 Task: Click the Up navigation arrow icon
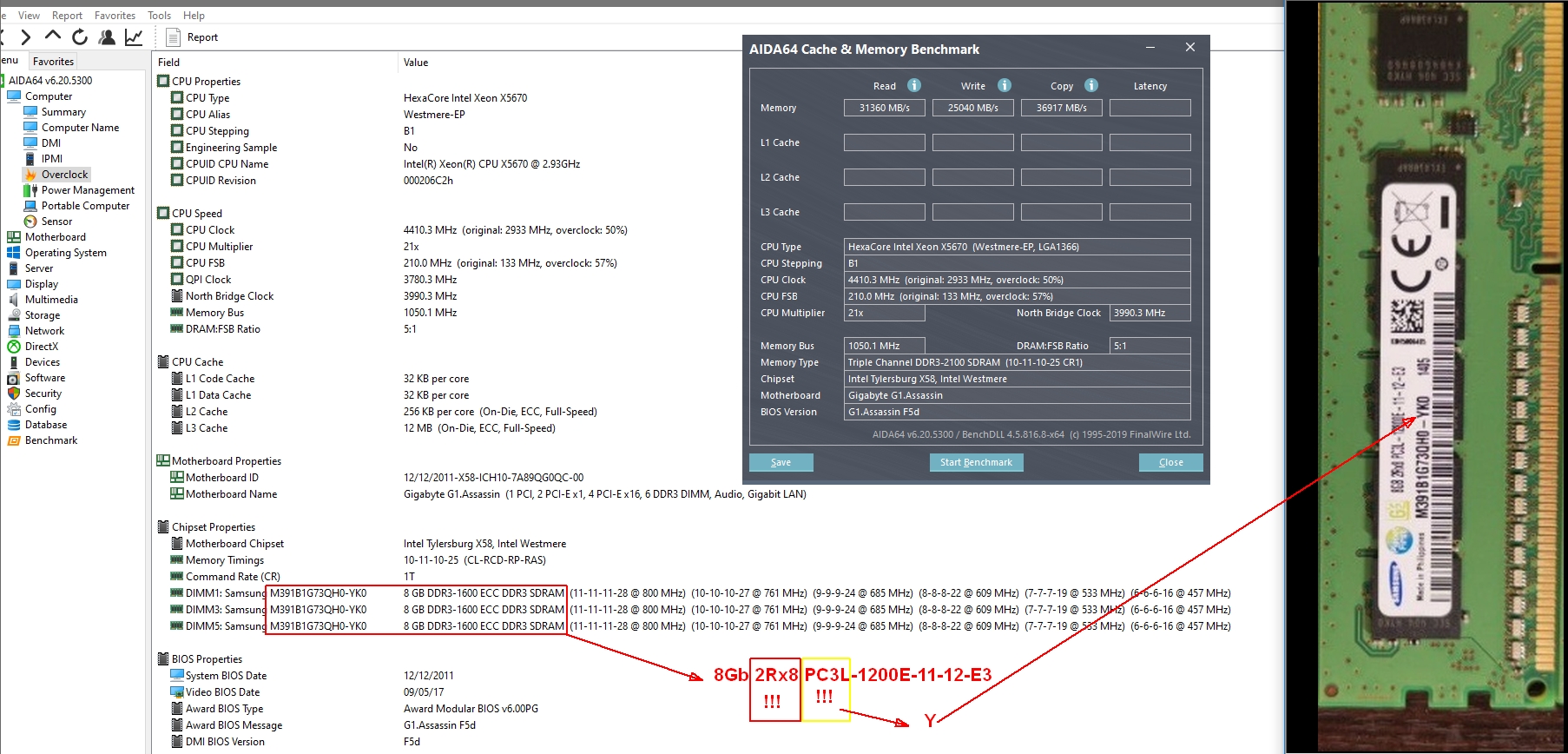tap(53, 36)
